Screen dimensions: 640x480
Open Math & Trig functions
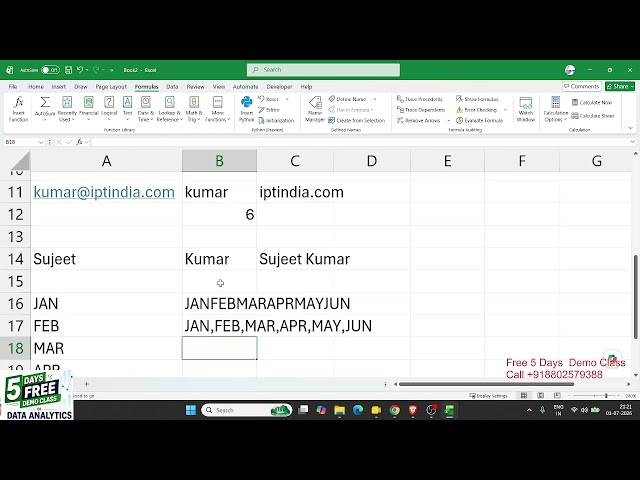[194, 109]
